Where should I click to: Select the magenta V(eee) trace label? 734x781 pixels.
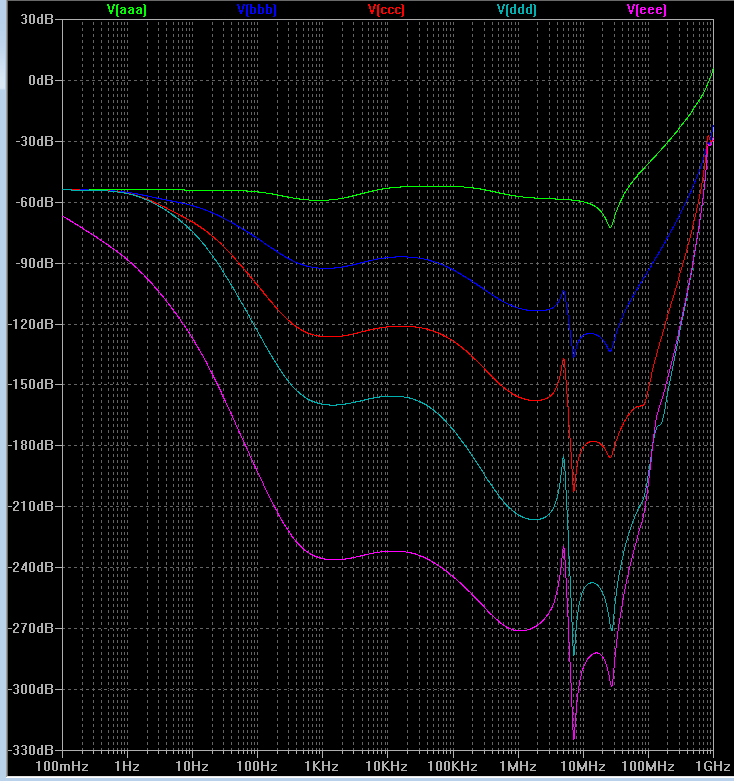tap(647, 9)
